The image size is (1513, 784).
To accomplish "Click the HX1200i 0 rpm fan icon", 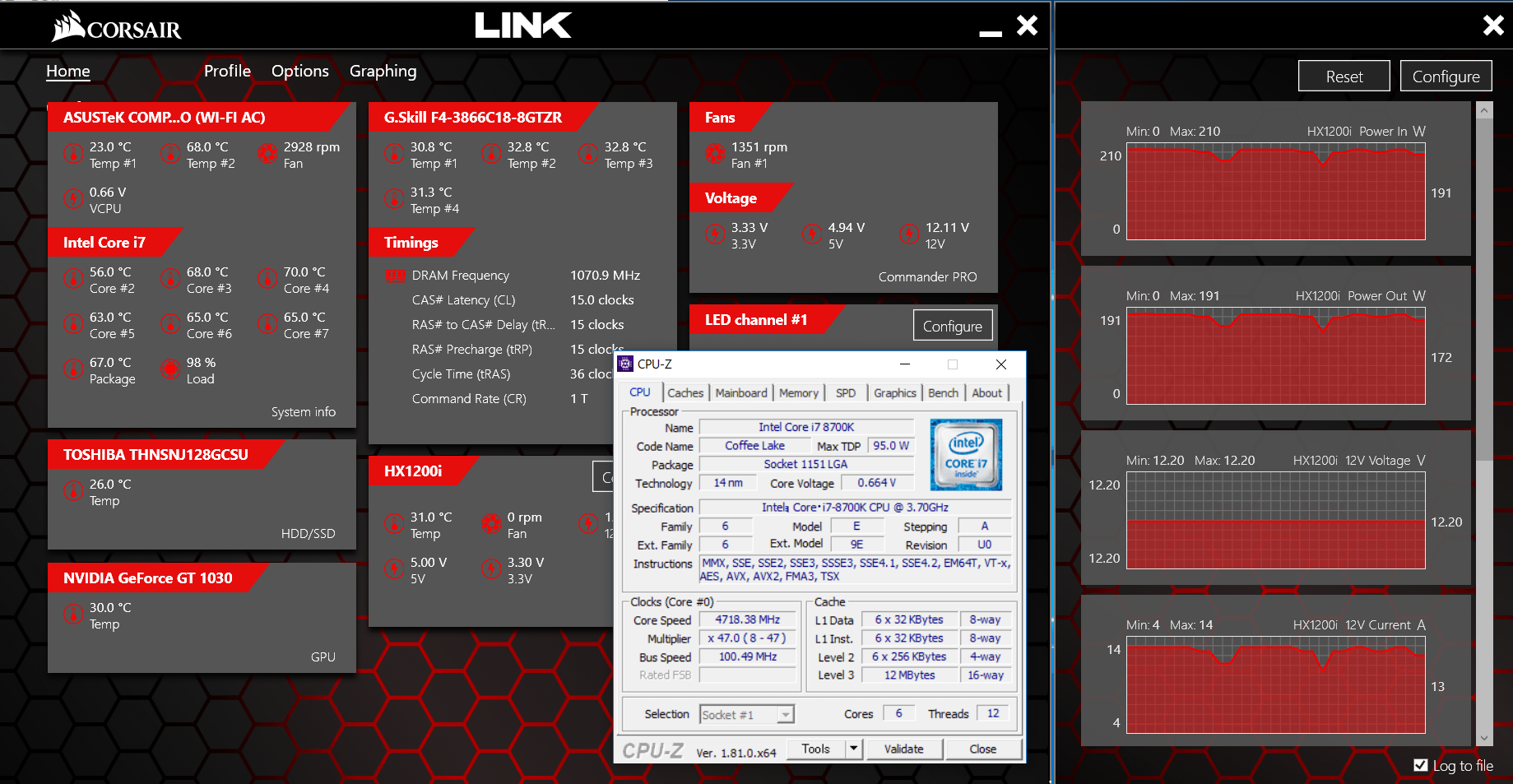I will (491, 523).
